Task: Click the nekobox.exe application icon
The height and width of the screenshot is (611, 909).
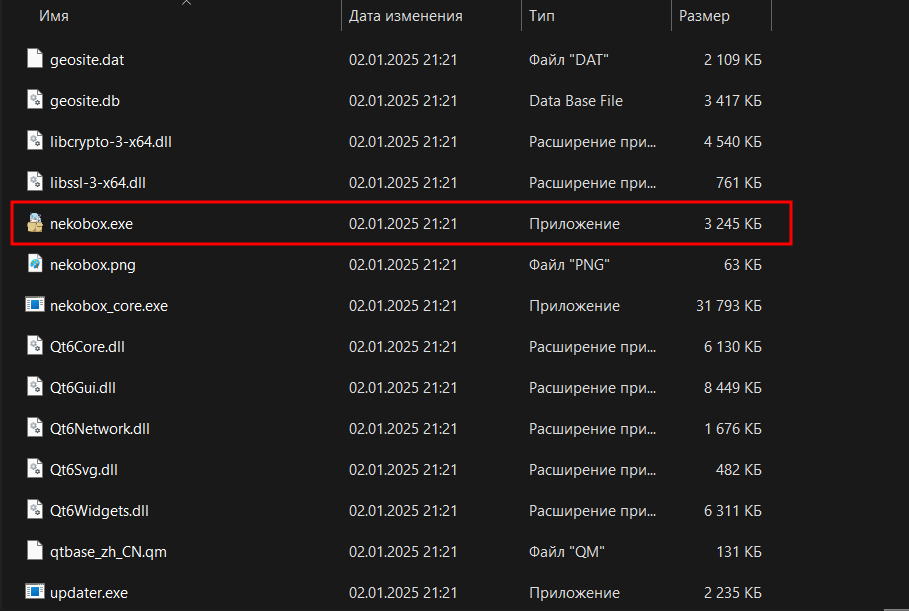Action: pyautogui.click(x=35, y=224)
